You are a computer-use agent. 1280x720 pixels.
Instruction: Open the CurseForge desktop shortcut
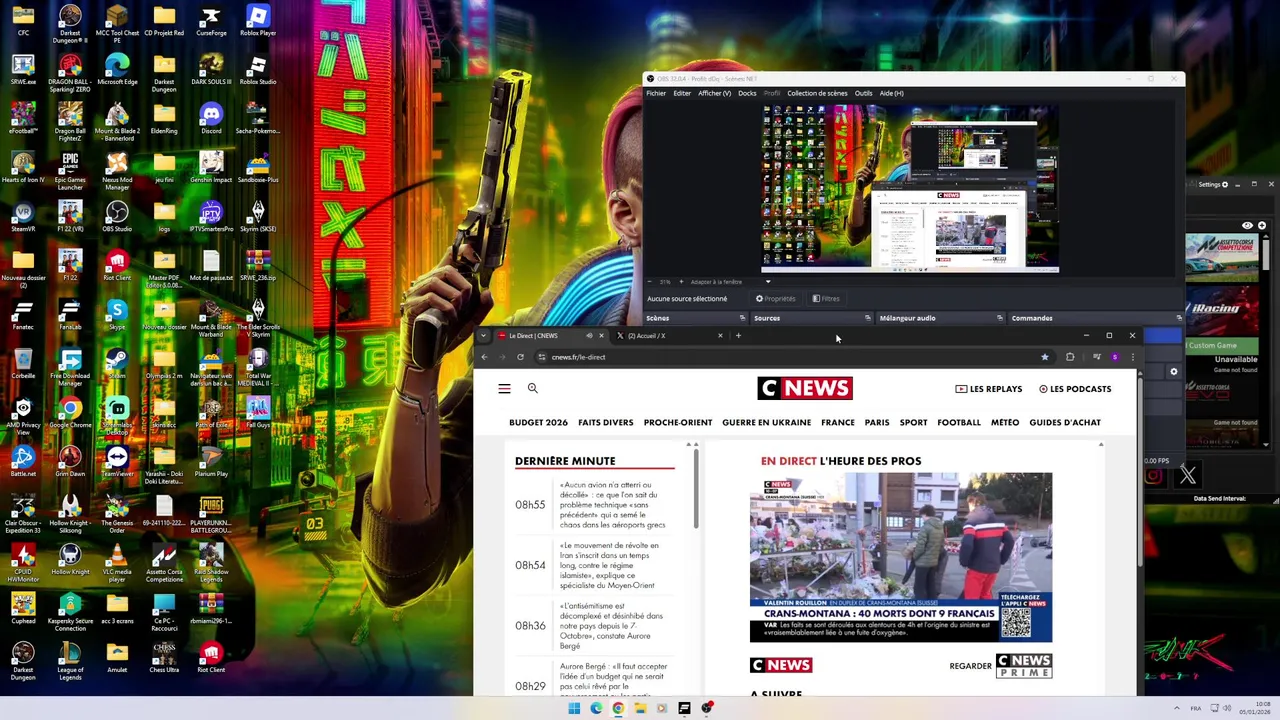(211, 21)
